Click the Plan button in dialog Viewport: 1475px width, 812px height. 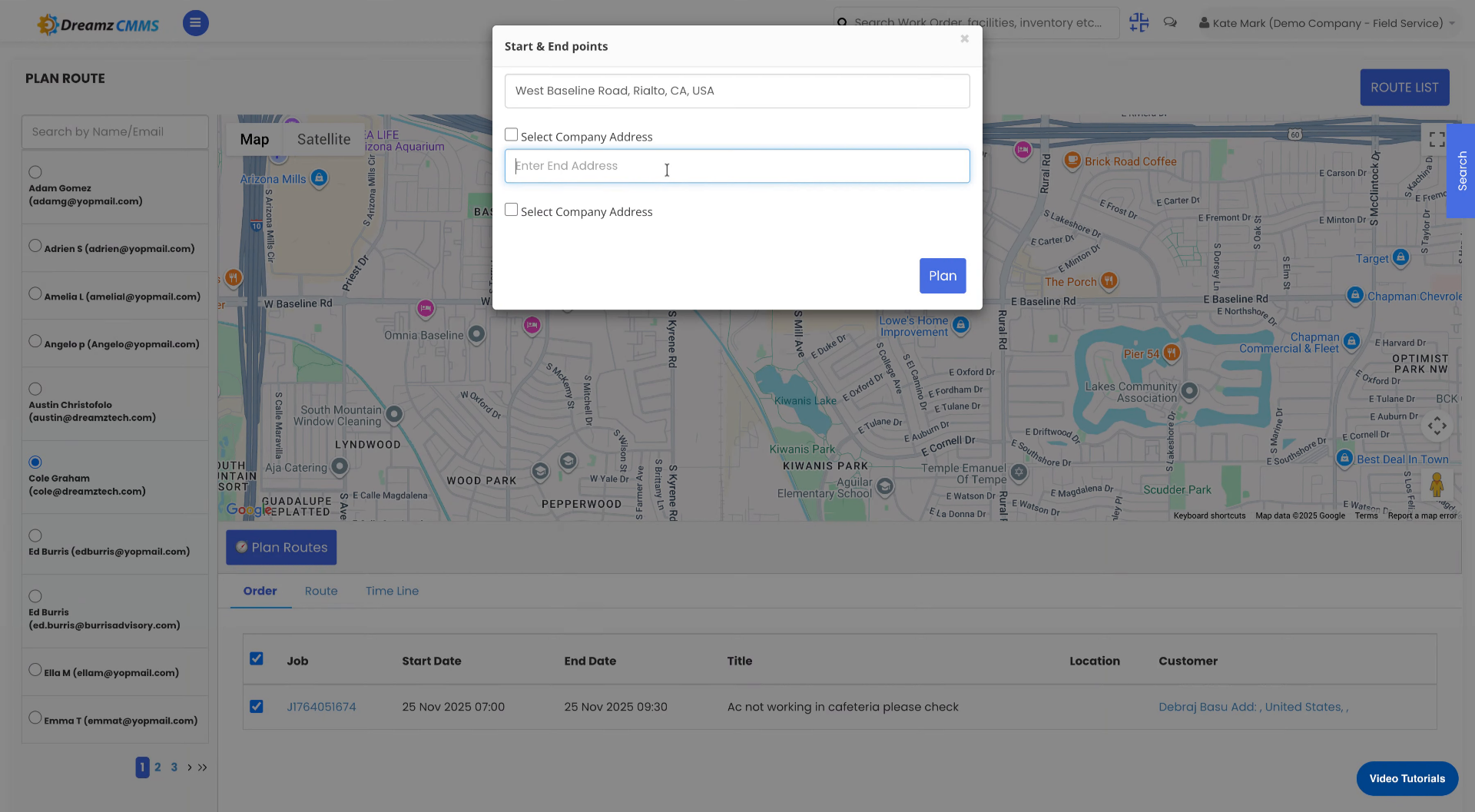[943, 276]
